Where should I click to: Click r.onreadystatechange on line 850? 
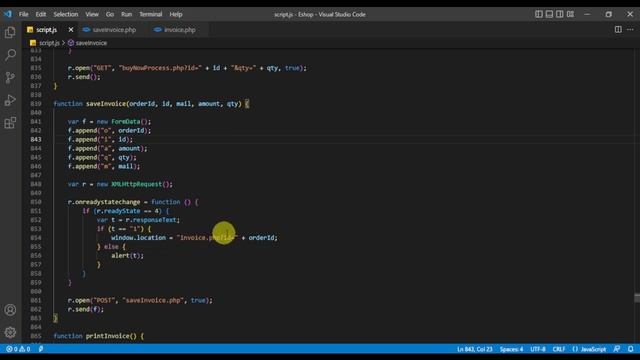104,202
